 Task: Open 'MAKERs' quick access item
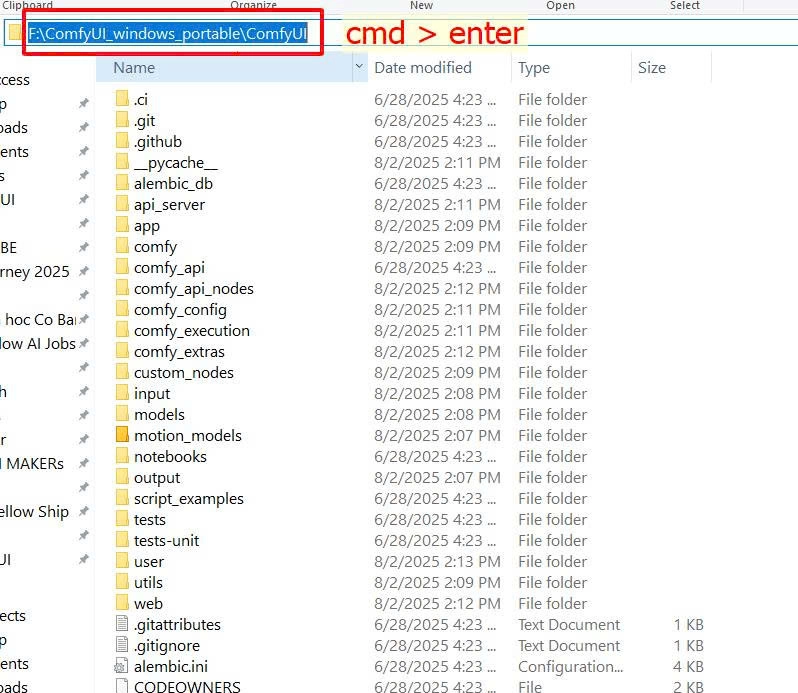tap(34, 464)
